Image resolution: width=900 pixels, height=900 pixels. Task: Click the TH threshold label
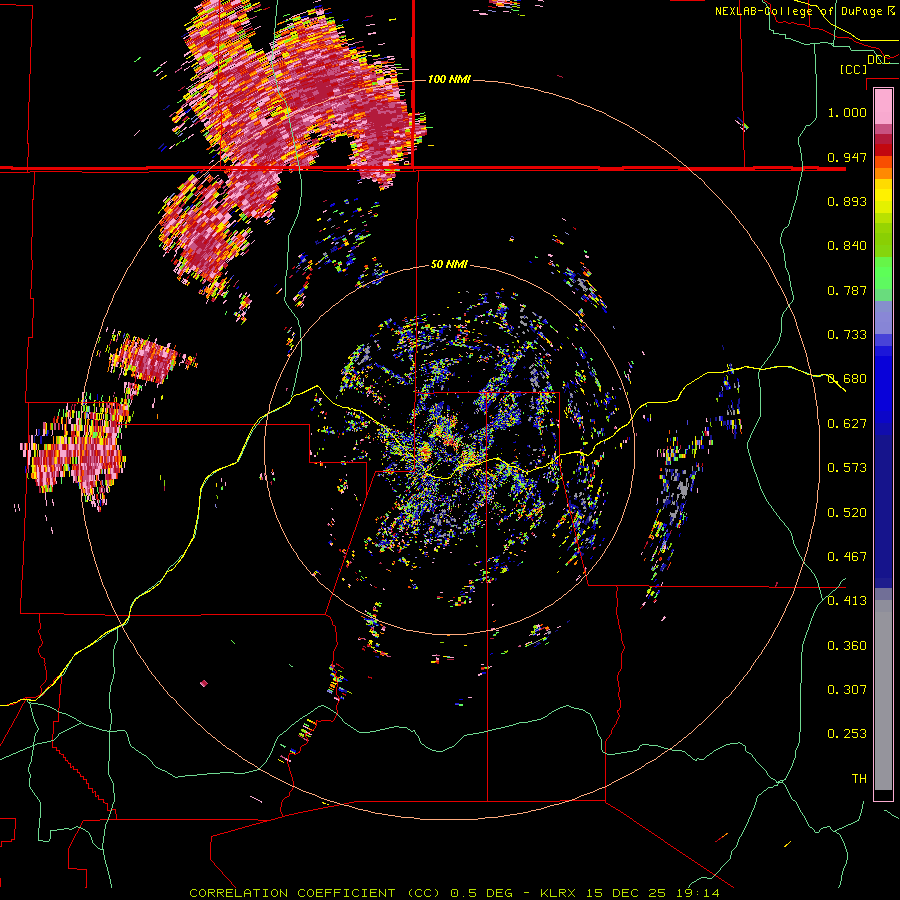[859, 779]
